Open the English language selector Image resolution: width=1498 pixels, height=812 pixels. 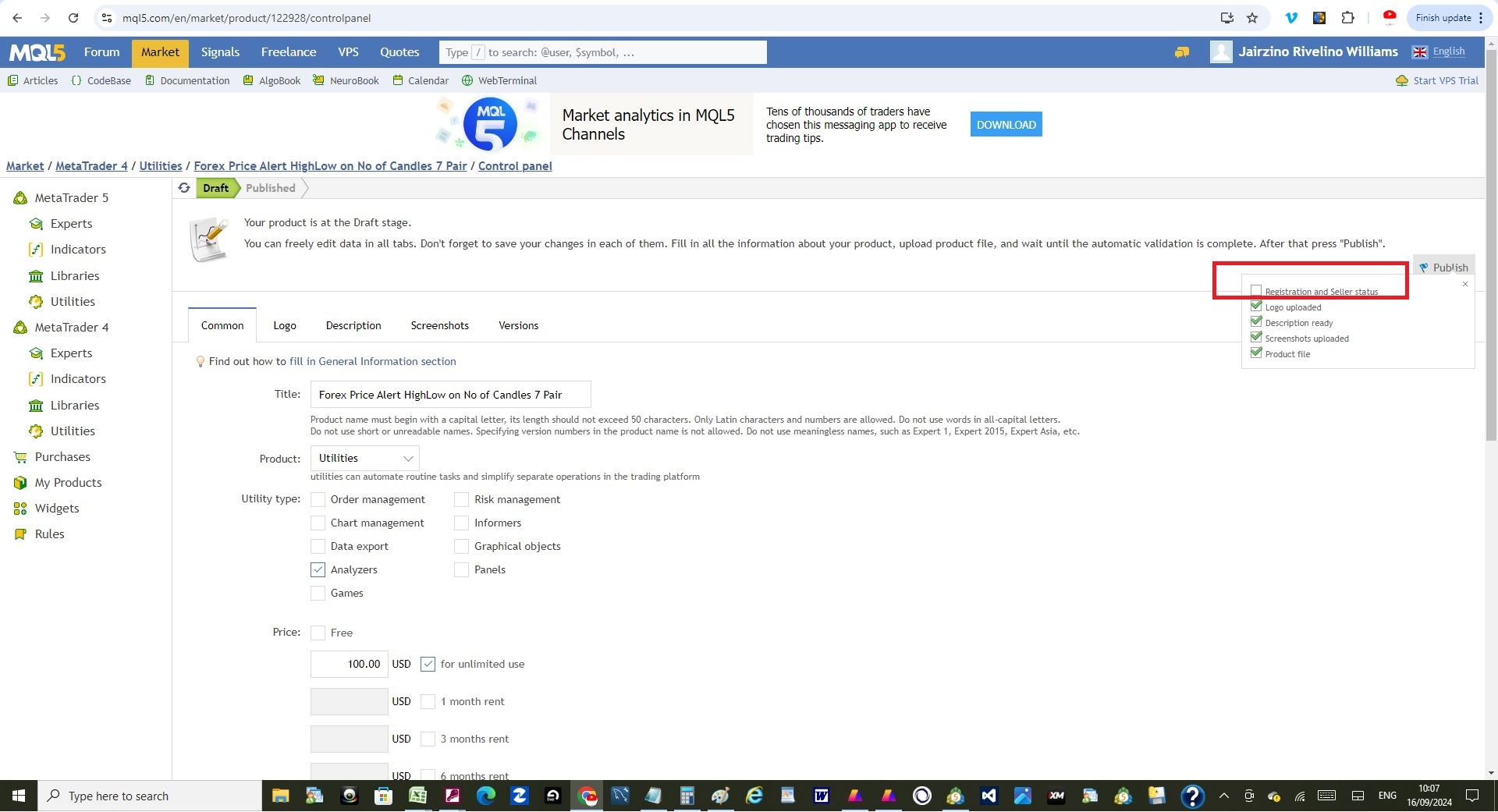1439,52
